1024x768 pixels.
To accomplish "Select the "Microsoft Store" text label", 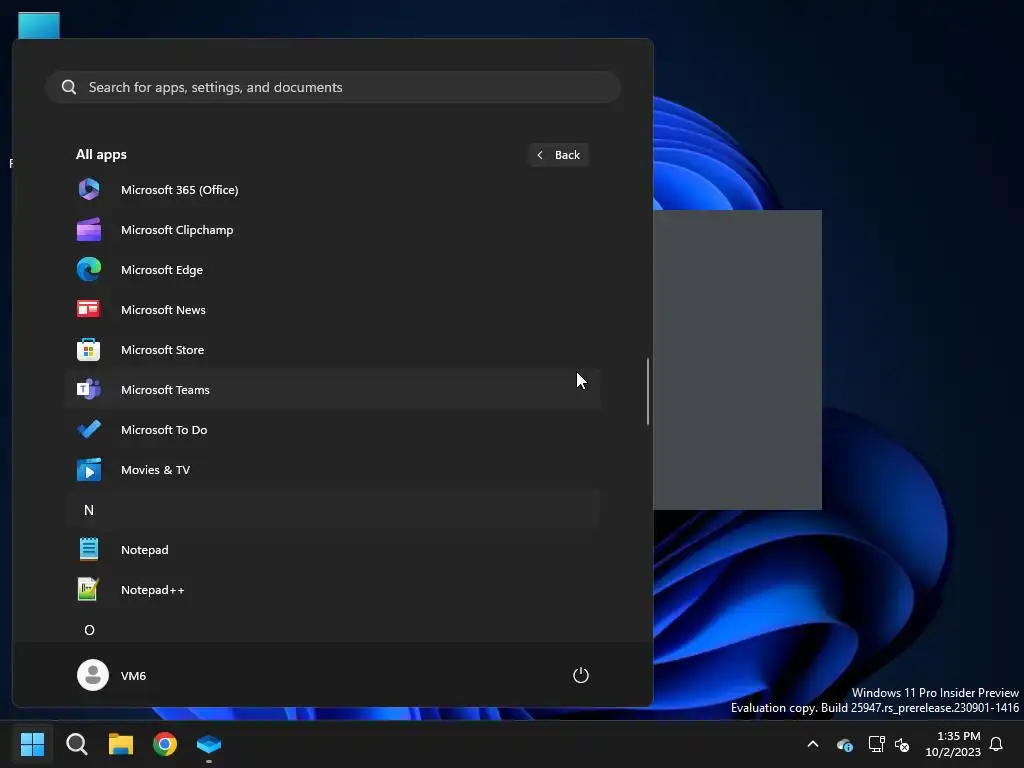I will click(x=163, y=349).
